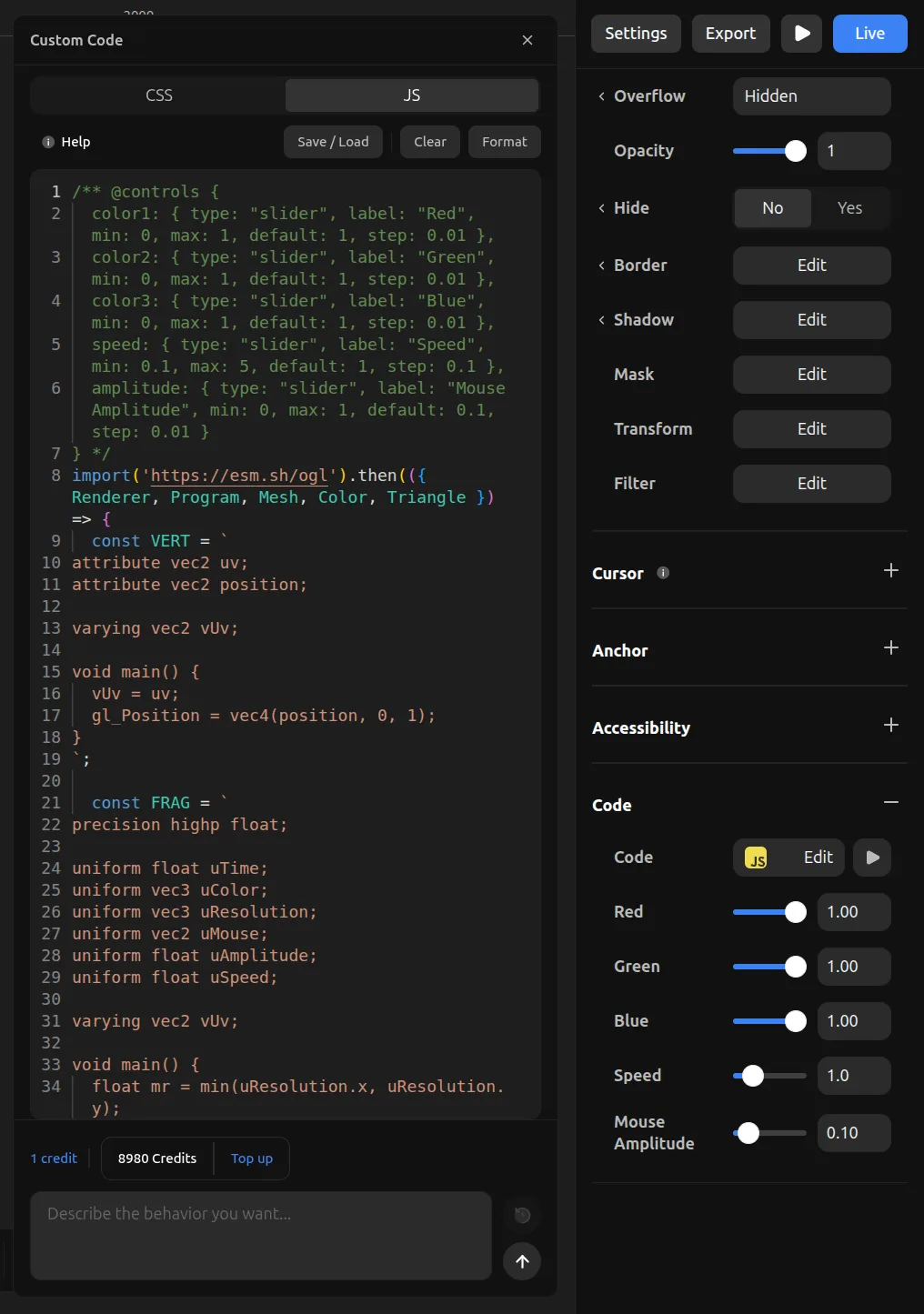Screen dimensions: 924x1314
Task: Click the Format button
Action: [504, 142]
